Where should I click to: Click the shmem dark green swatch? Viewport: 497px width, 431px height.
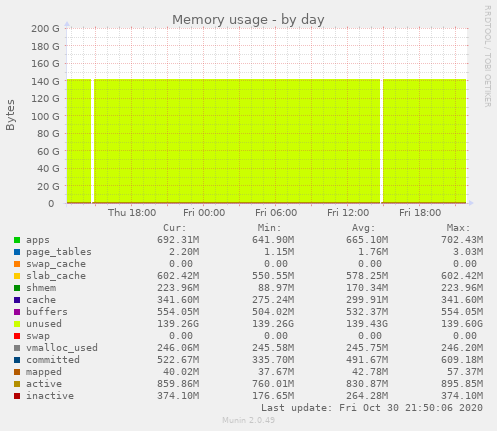(x=17, y=288)
